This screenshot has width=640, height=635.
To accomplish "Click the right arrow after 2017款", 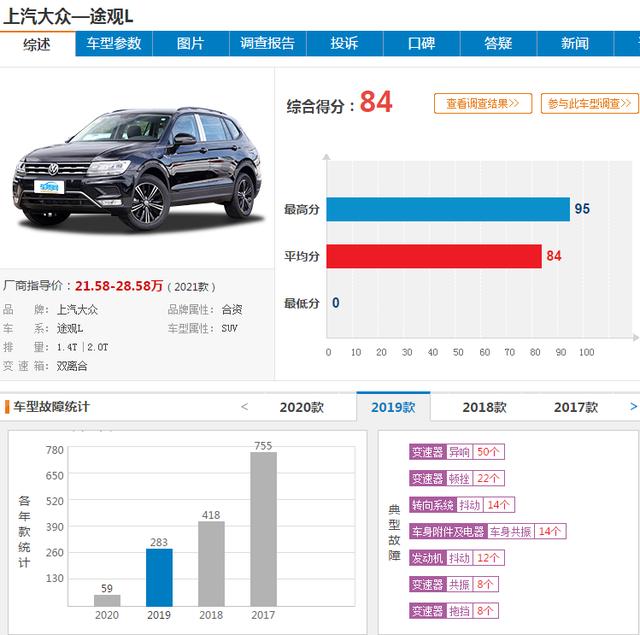I will (x=633, y=406).
